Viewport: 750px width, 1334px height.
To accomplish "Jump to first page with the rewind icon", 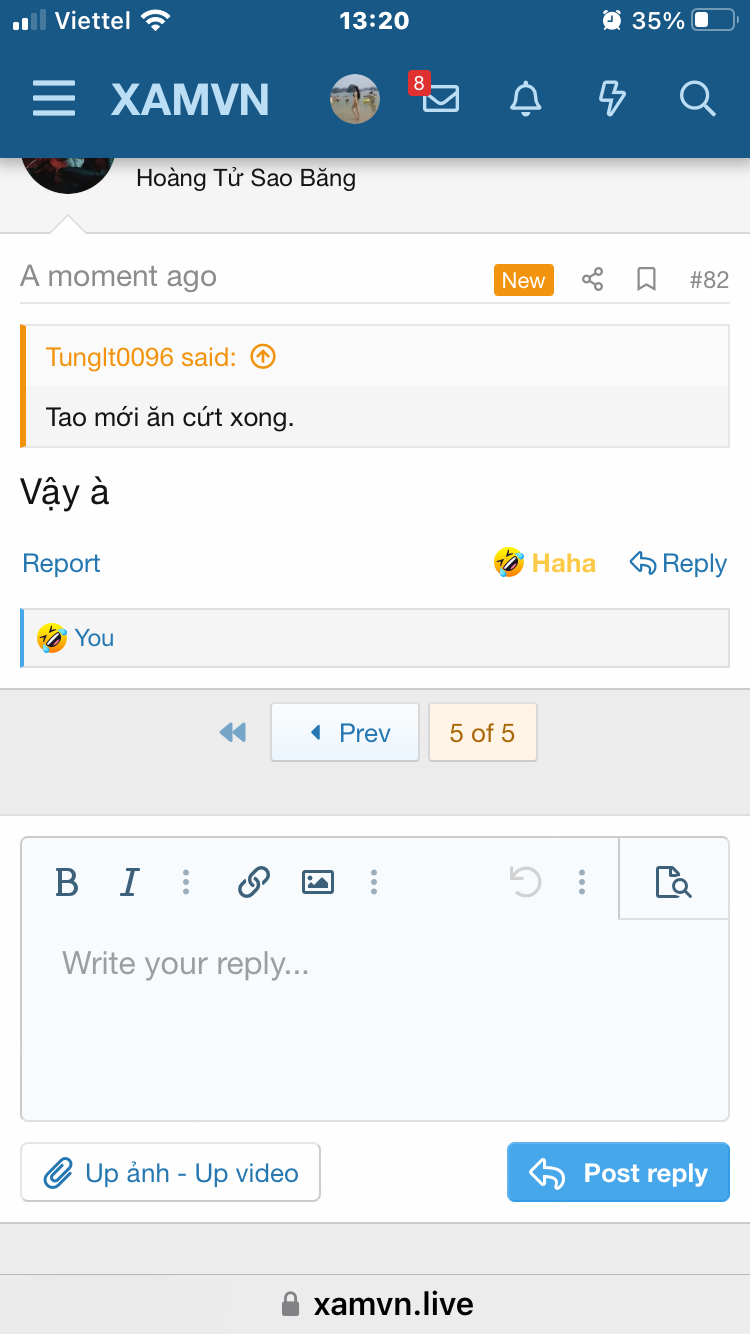I will [232, 732].
